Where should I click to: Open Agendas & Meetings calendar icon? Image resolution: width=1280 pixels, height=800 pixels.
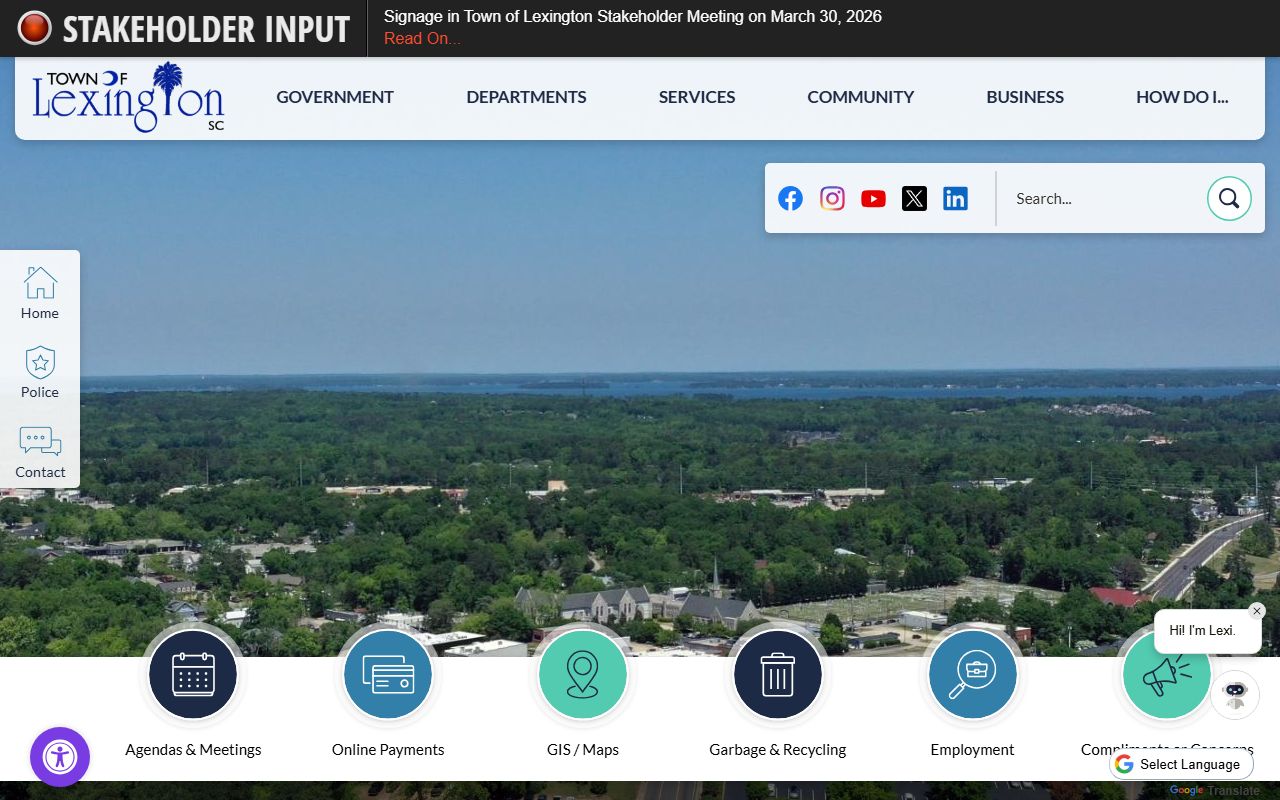coord(193,674)
